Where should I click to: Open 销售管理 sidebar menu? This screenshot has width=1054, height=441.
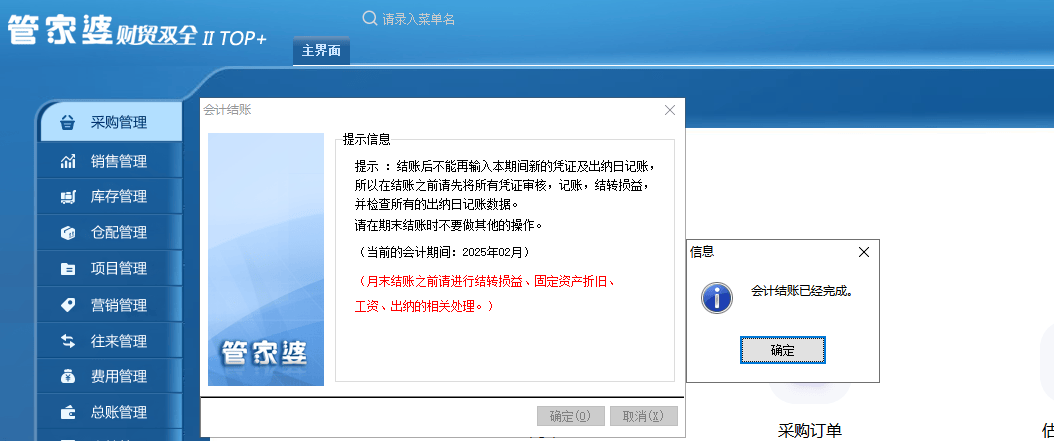click(111, 161)
